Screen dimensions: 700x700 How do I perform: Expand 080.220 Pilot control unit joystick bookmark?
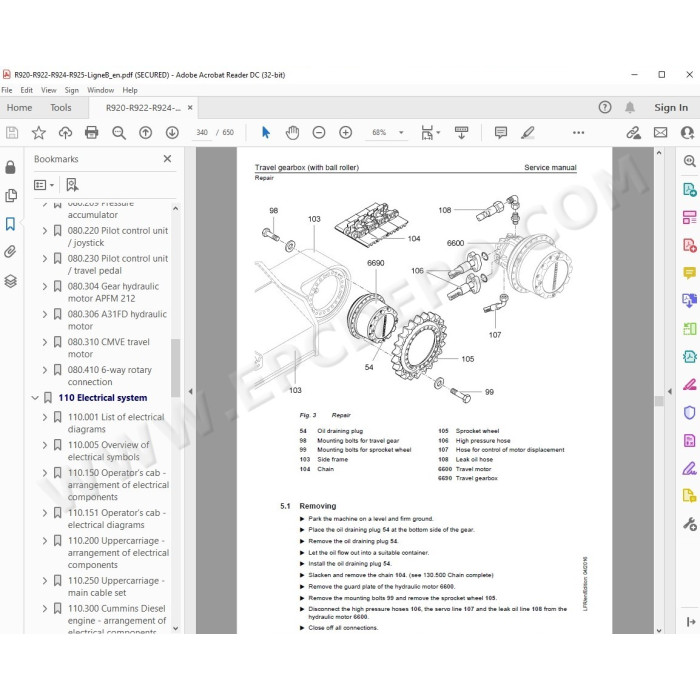45,231
